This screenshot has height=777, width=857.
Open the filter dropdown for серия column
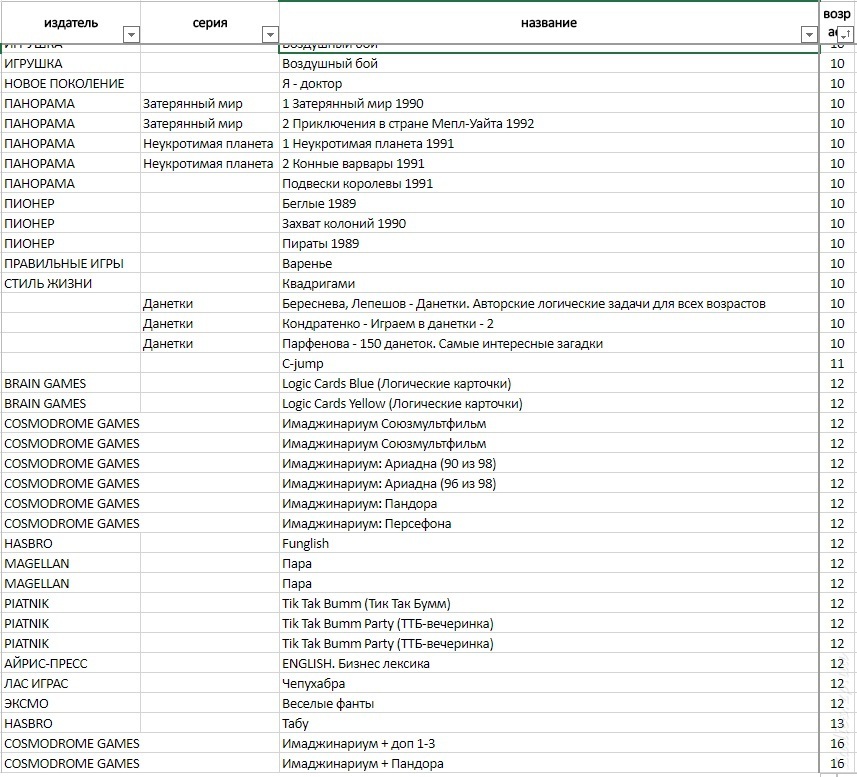click(270, 35)
